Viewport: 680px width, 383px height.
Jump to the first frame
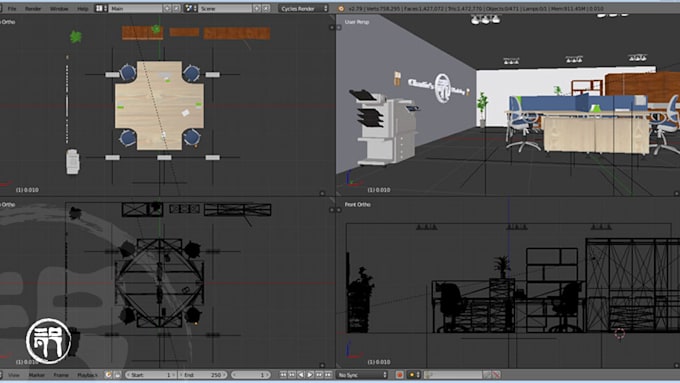tap(283, 375)
